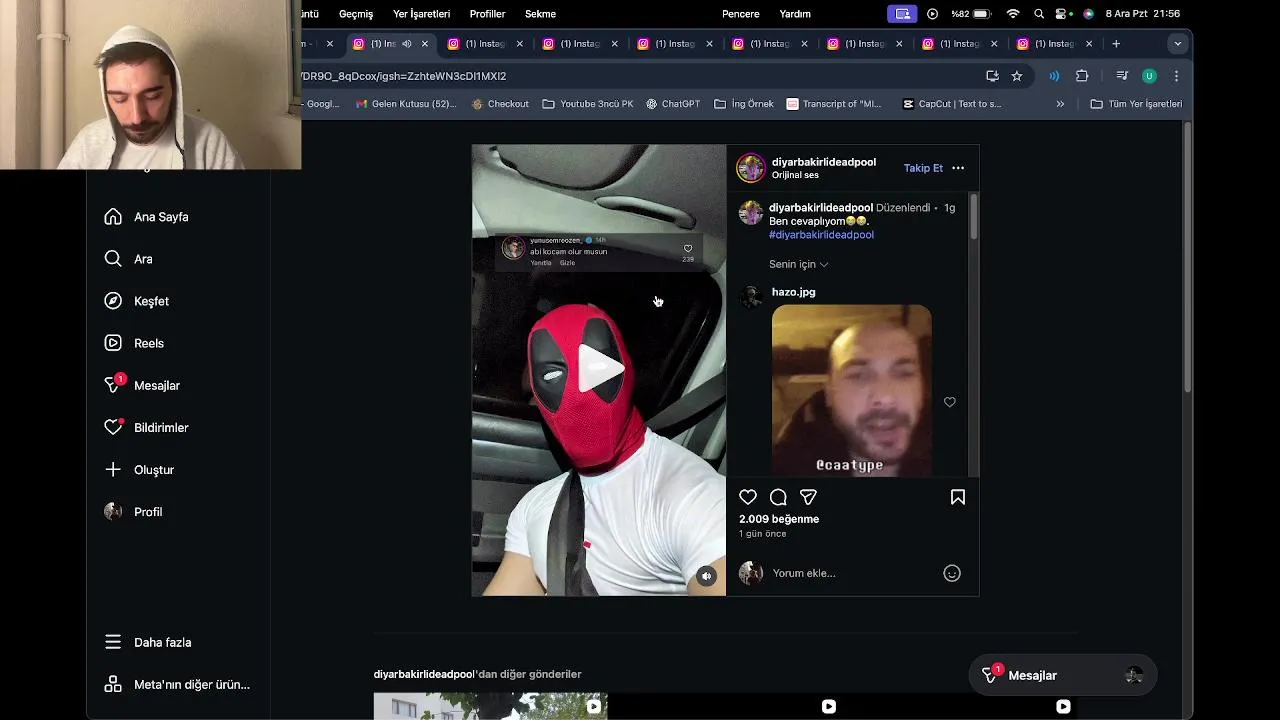Open Meta'nın diğer ürünleri menu
The width and height of the screenshot is (1280, 720).
(x=177, y=685)
